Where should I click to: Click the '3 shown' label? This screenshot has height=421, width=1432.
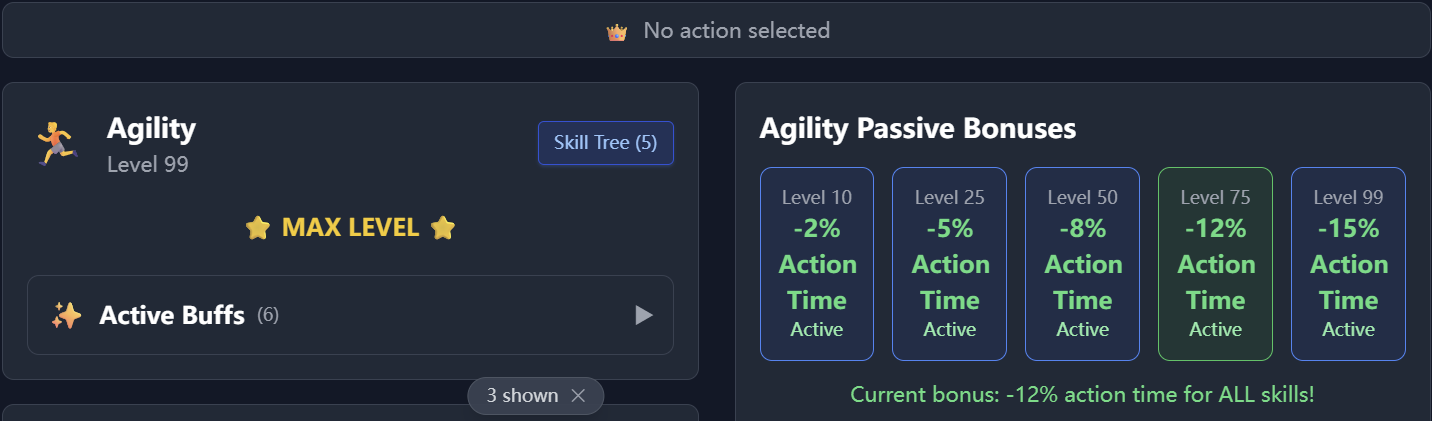click(x=522, y=396)
